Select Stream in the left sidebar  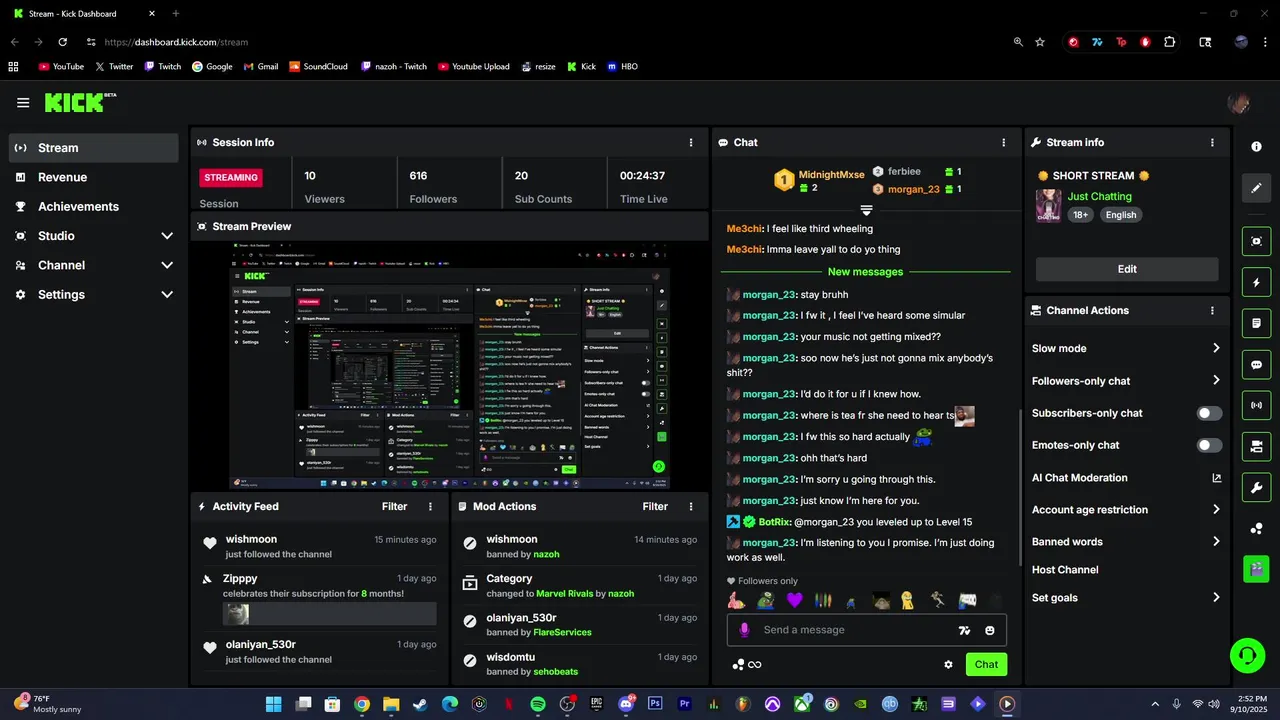tap(94, 148)
